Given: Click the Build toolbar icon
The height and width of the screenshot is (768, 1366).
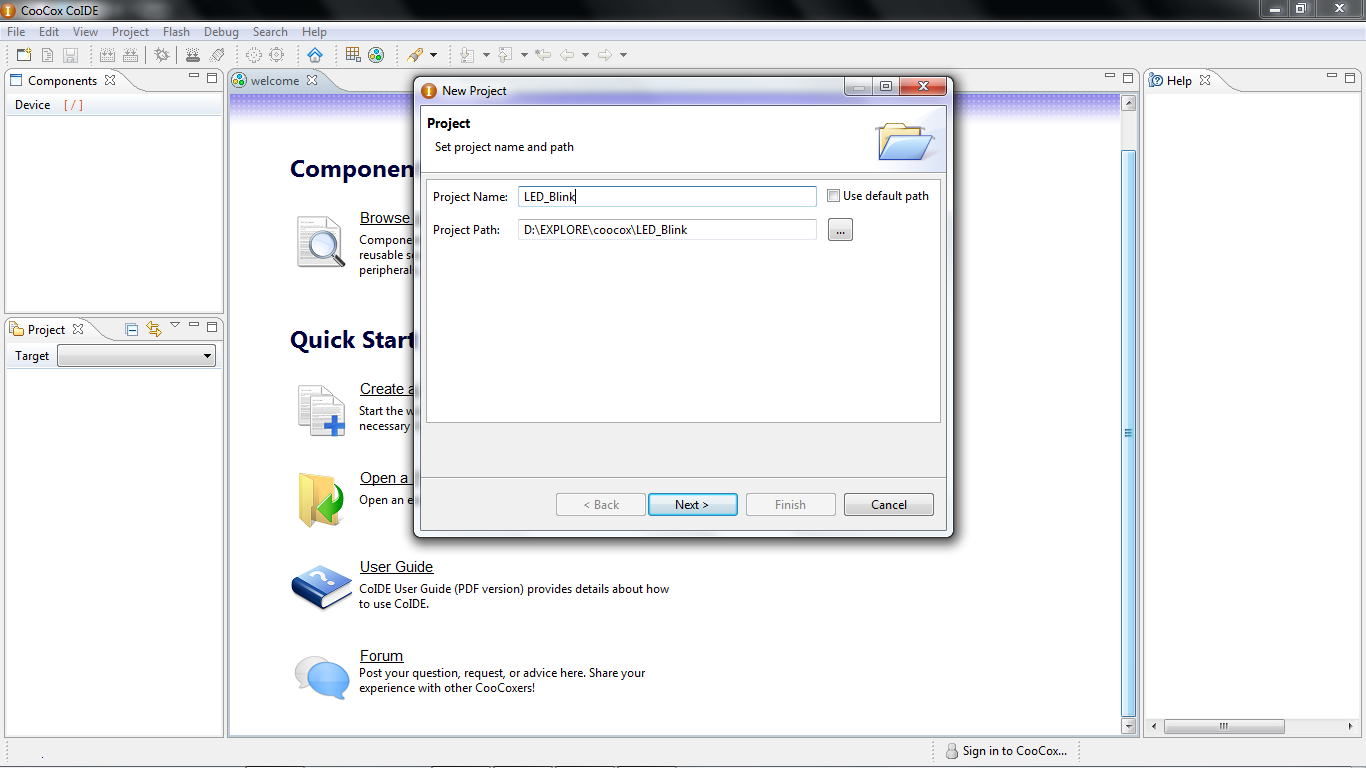Looking at the screenshot, I should (x=107, y=55).
